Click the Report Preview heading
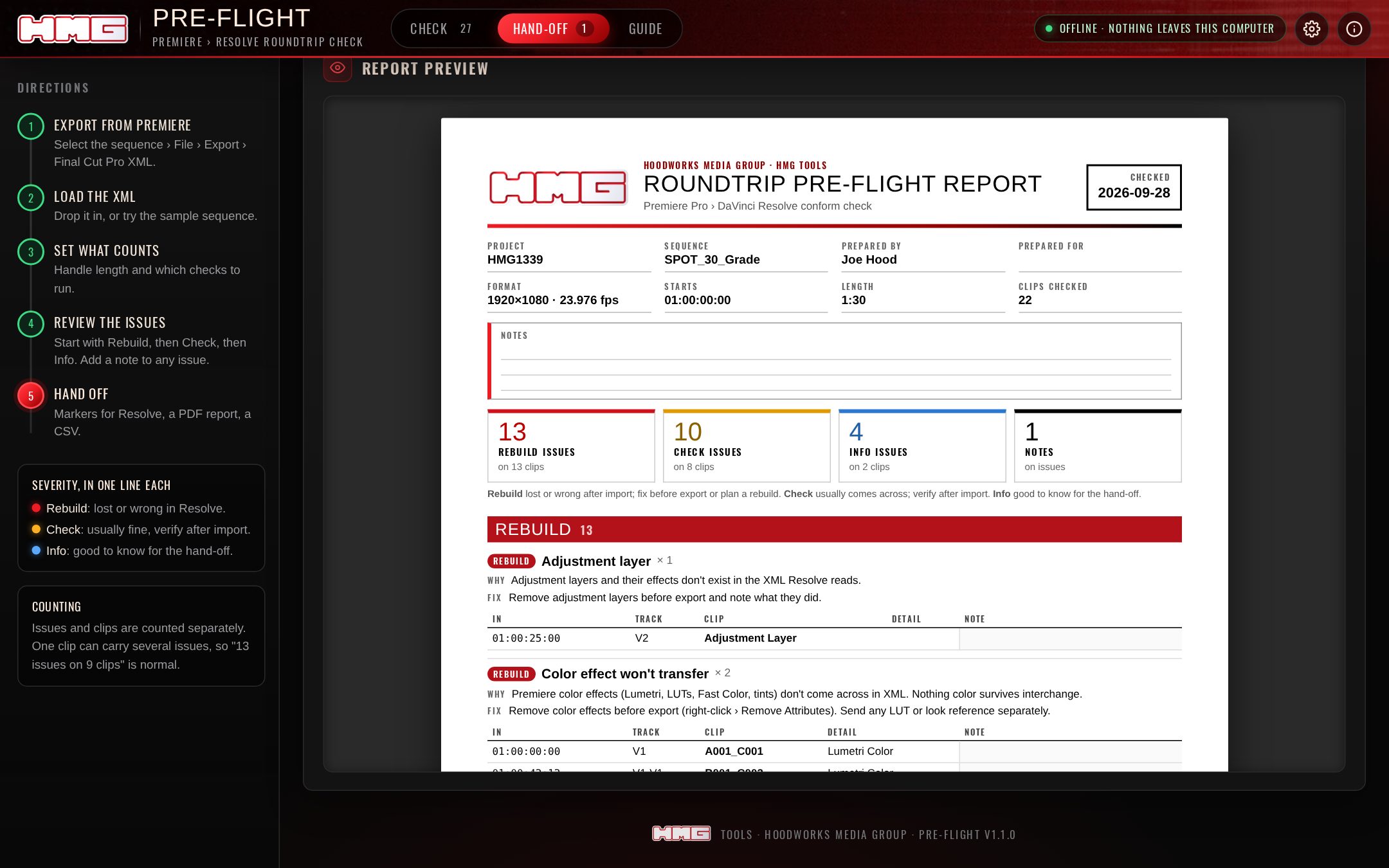 point(425,69)
